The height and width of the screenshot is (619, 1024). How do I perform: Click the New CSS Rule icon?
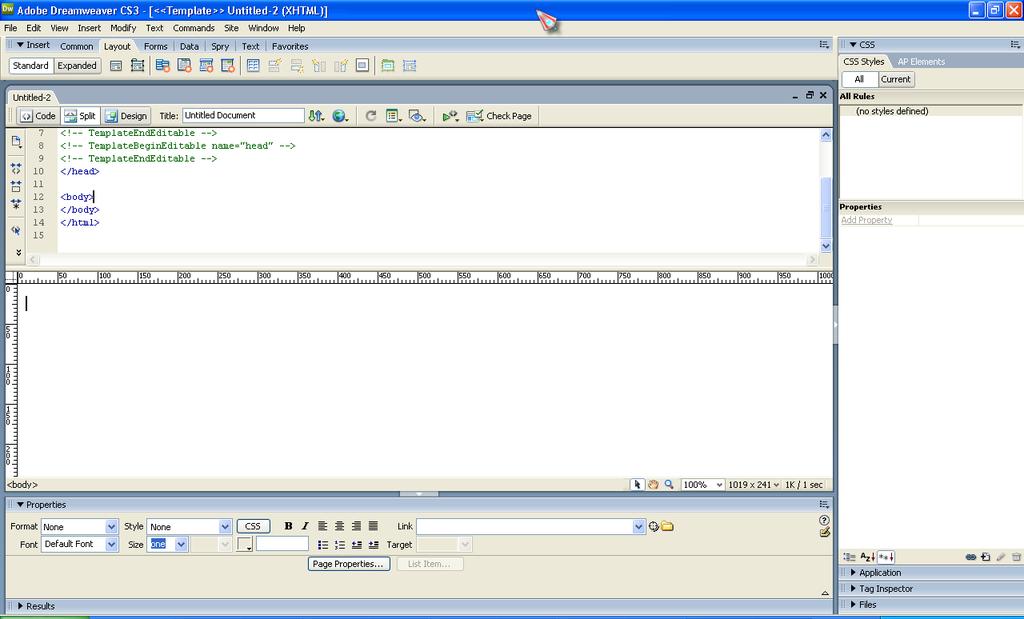[986, 557]
